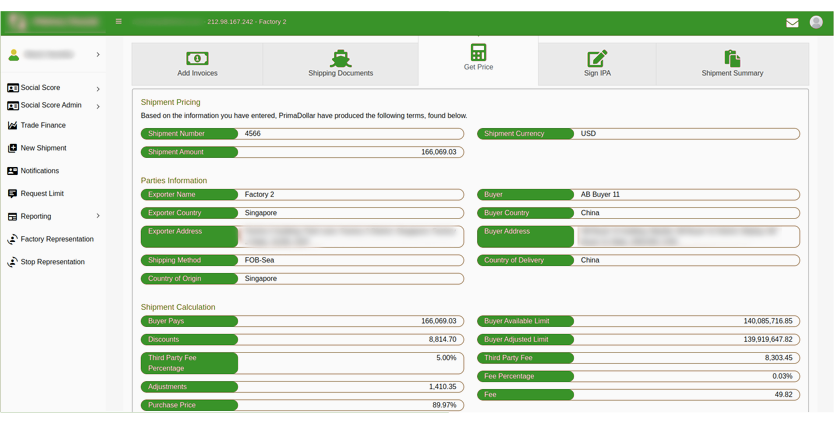Click Stop Representation in sidebar
Screen dimensions: 834x423
click(52, 262)
